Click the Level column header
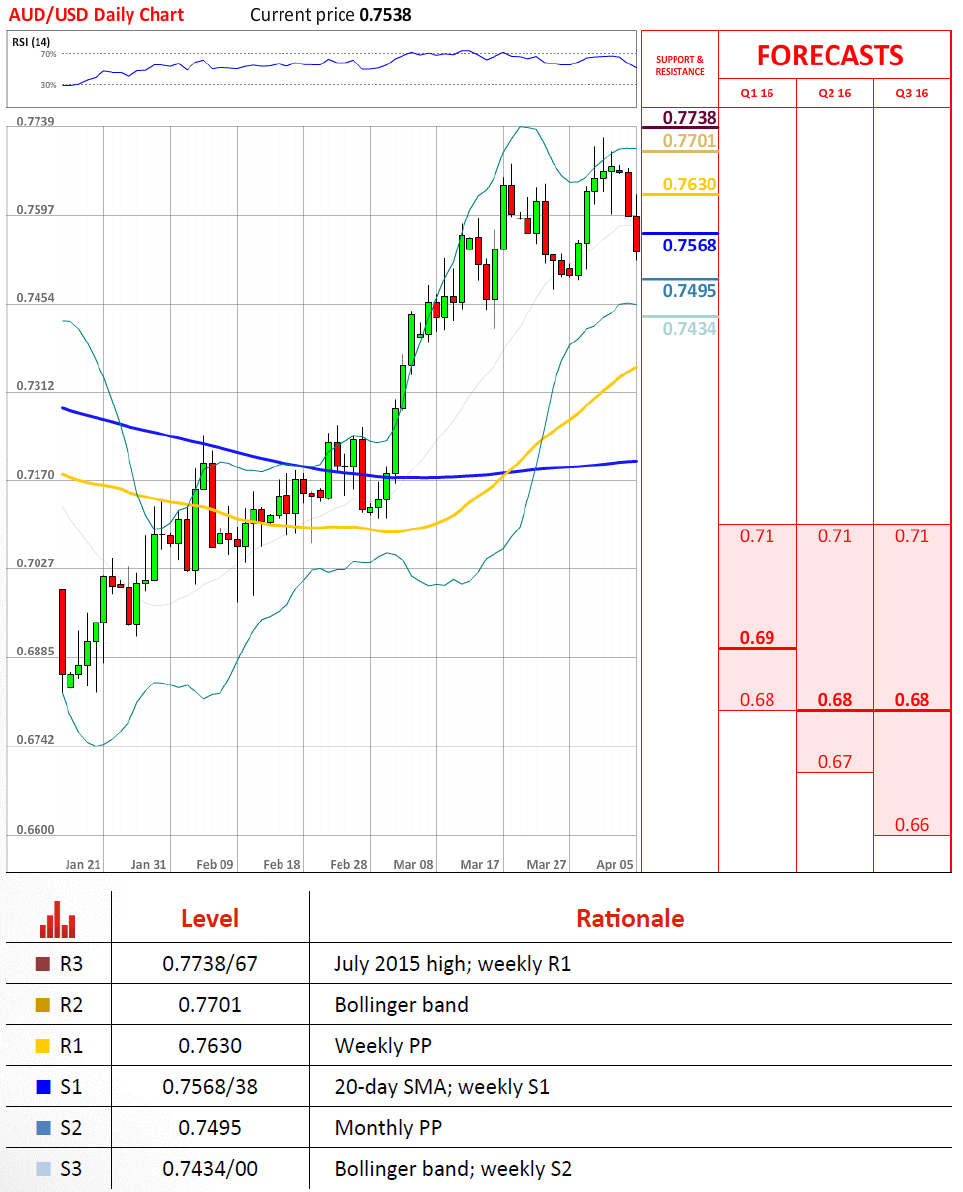The width and height of the screenshot is (963, 1192). pos(210,918)
